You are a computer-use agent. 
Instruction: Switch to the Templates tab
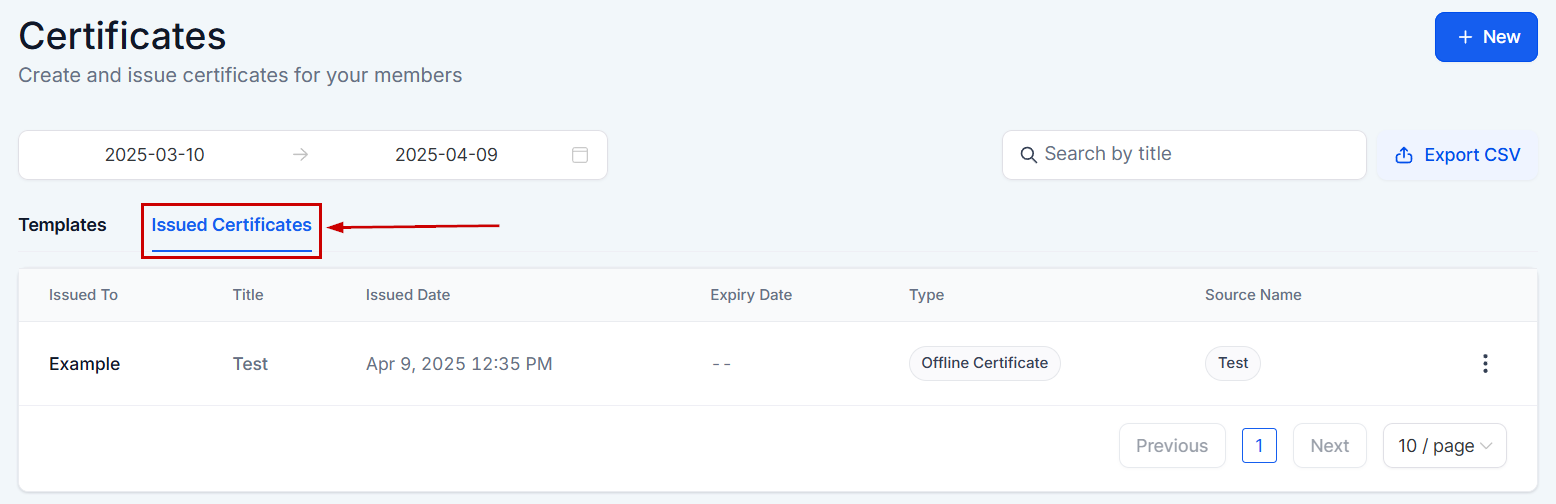click(62, 225)
